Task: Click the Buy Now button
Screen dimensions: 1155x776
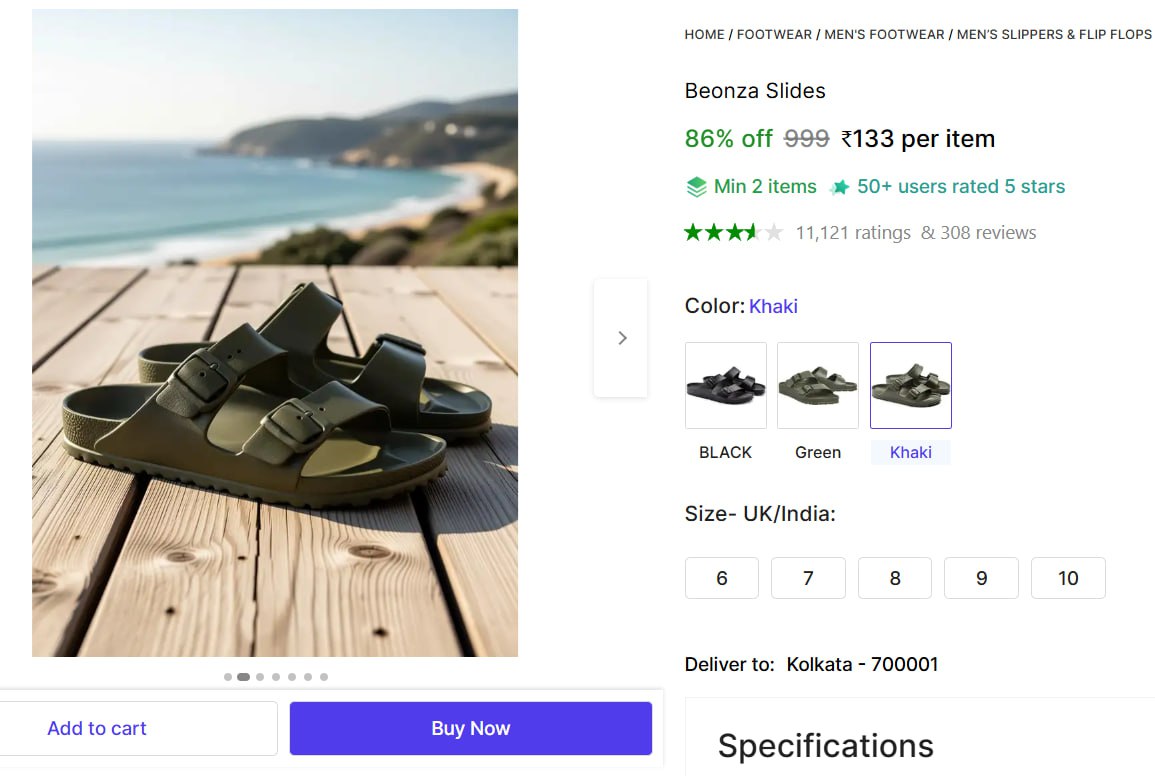Action: (x=471, y=728)
